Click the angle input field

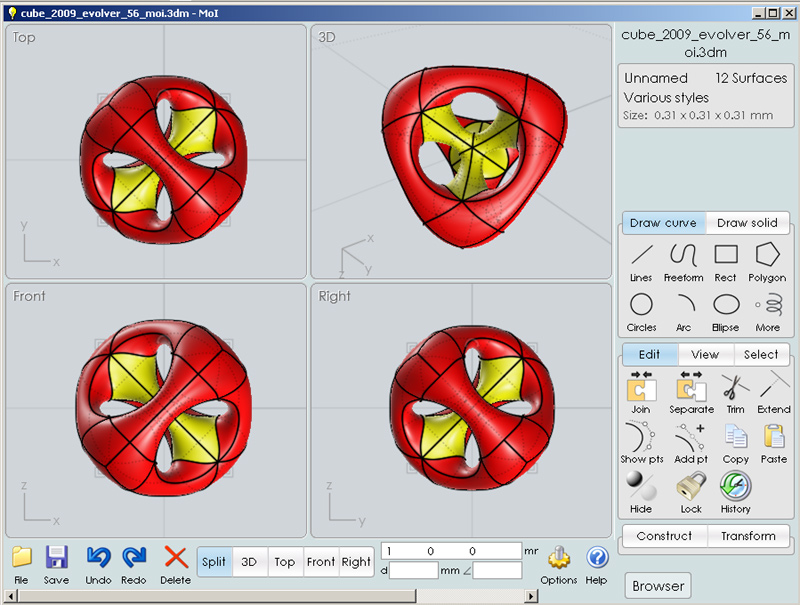coord(497,570)
